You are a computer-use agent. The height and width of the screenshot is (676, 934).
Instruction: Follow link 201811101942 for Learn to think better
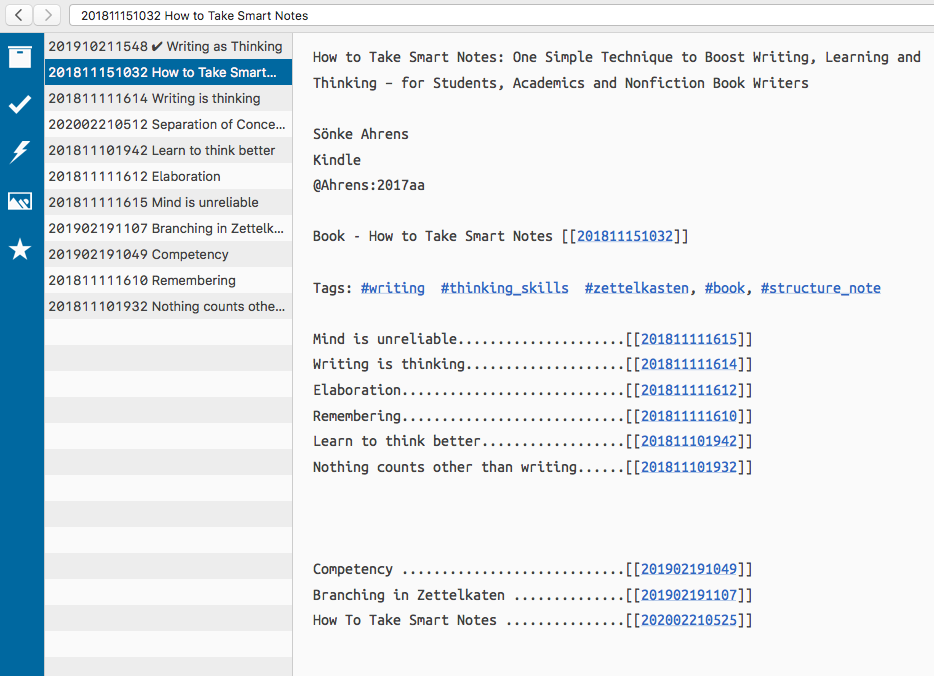(x=689, y=441)
